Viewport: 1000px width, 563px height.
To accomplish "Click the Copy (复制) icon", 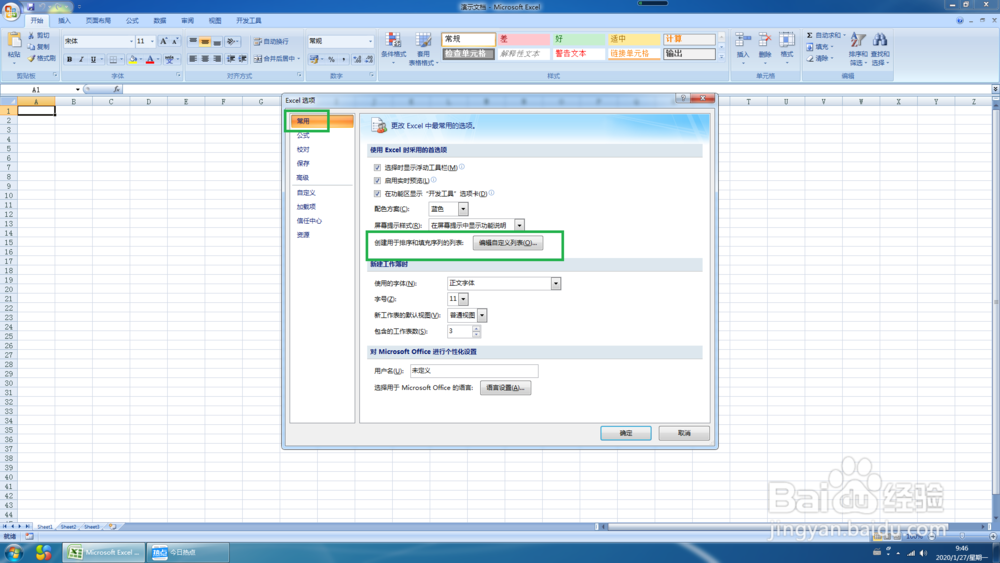I will pyautogui.click(x=31, y=47).
